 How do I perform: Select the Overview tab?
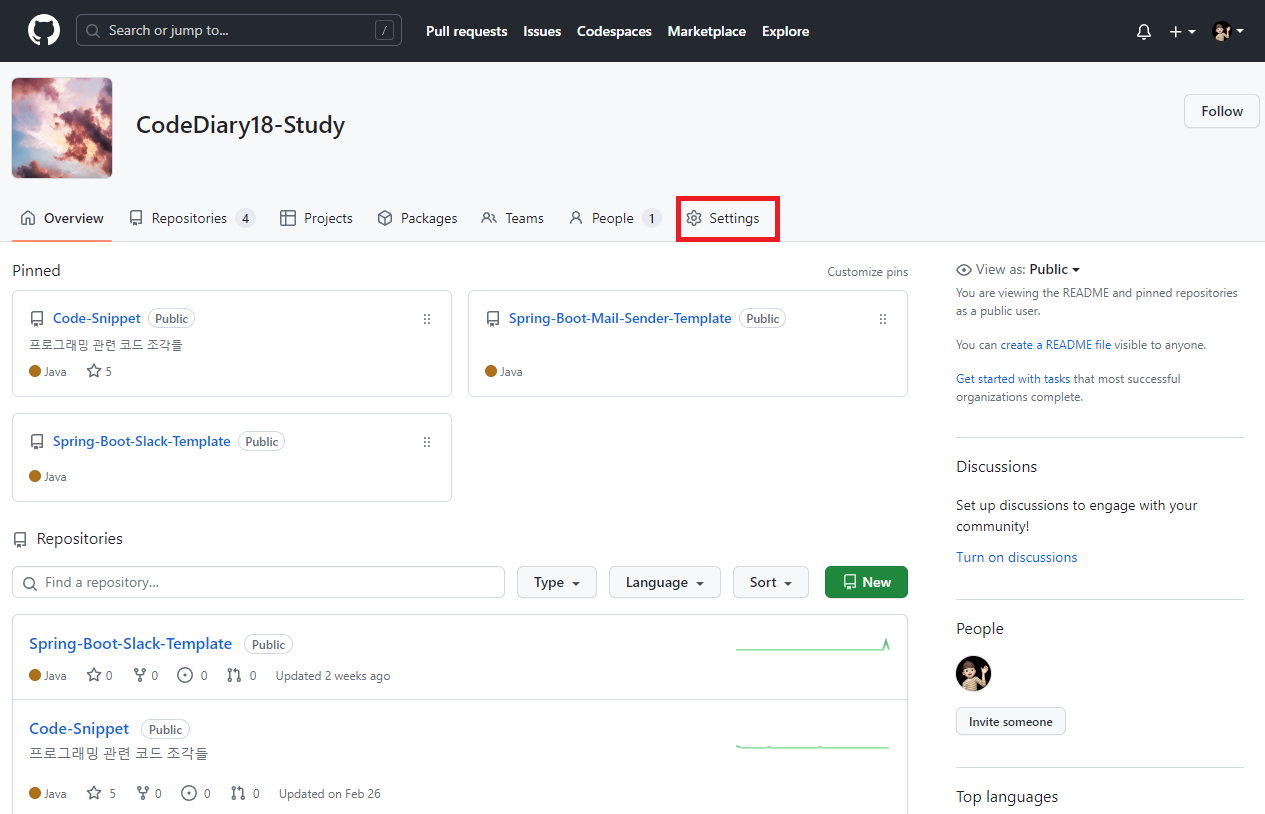pos(62,218)
